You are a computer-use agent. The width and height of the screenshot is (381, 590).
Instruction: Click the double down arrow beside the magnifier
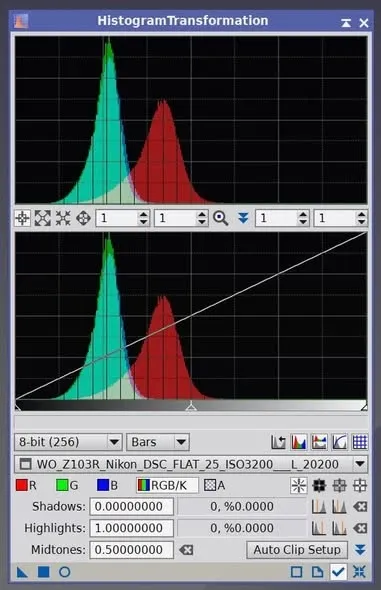pyautogui.click(x=243, y=218)
